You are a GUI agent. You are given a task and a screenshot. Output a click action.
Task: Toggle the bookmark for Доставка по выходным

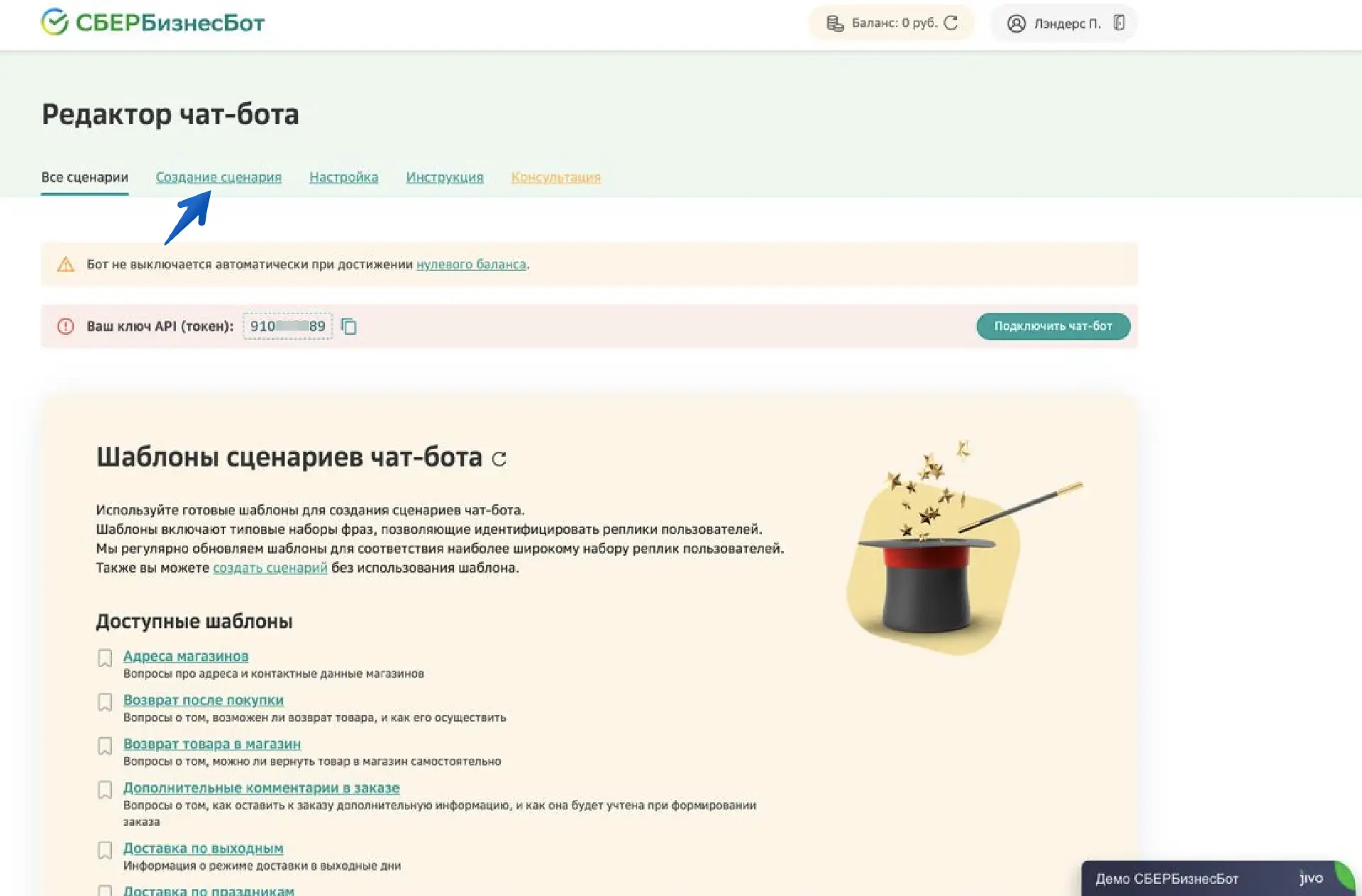point(105,850)
